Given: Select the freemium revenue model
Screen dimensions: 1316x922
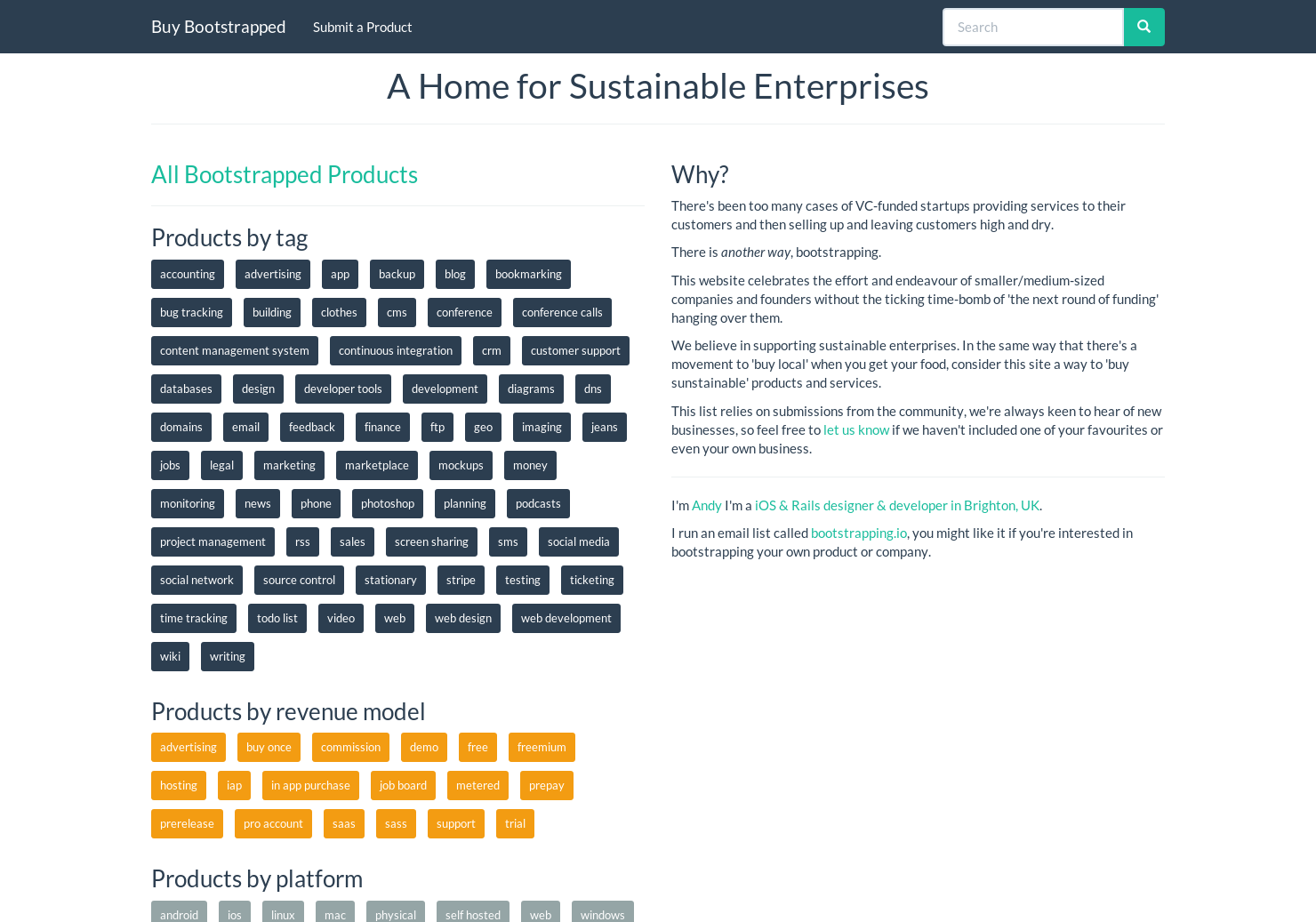Looking at the screenshot, I should tap(542, 747).
